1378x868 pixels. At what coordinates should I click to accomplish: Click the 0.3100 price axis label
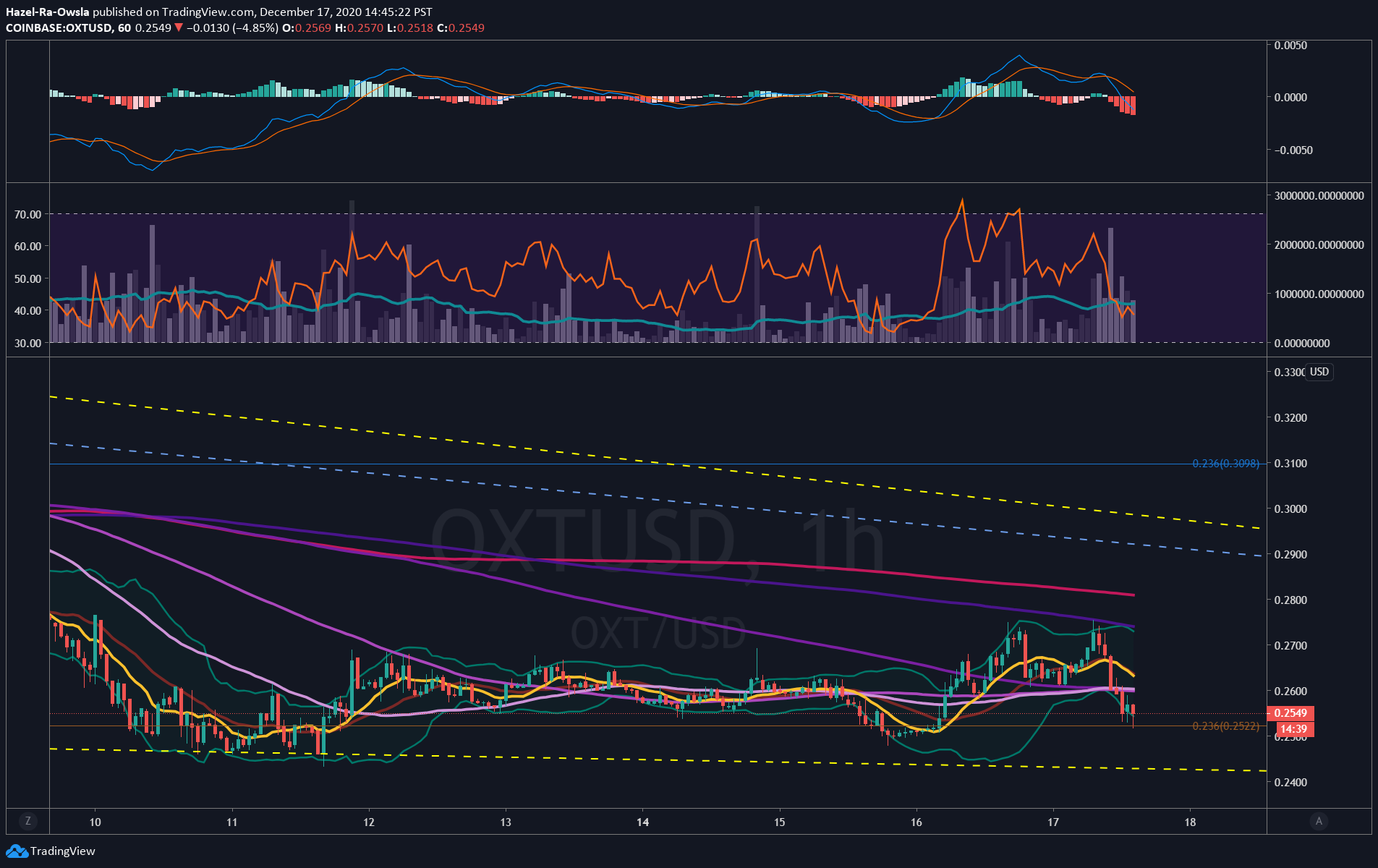point(1290,464)
